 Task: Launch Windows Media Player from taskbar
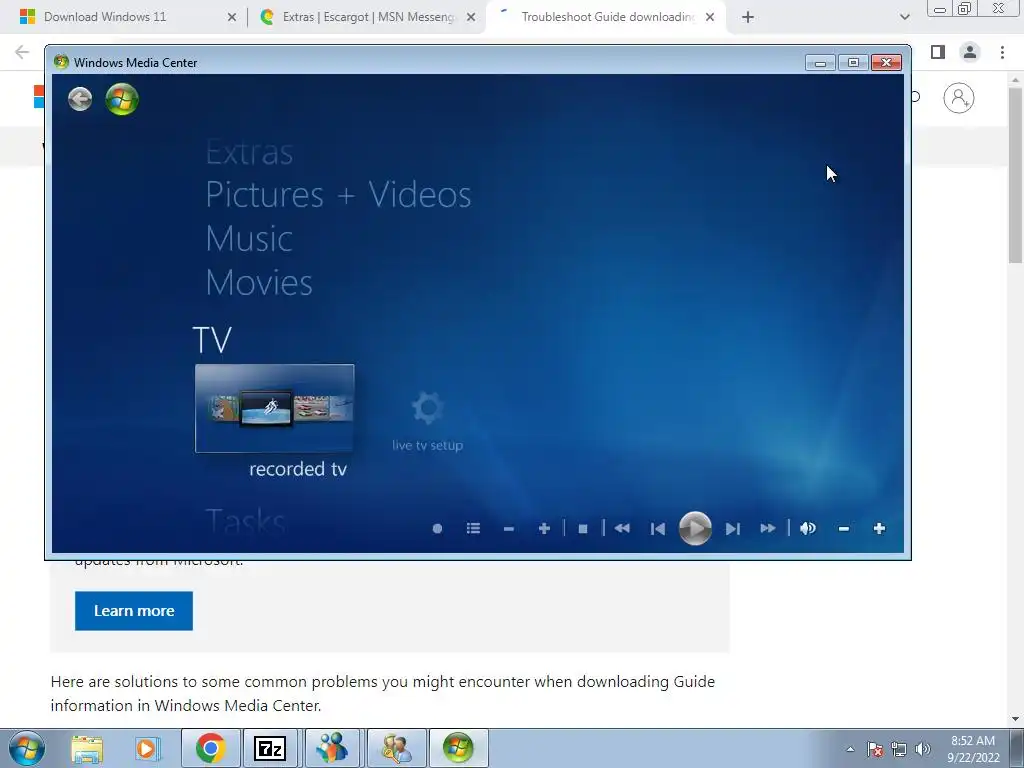[147, 748]
